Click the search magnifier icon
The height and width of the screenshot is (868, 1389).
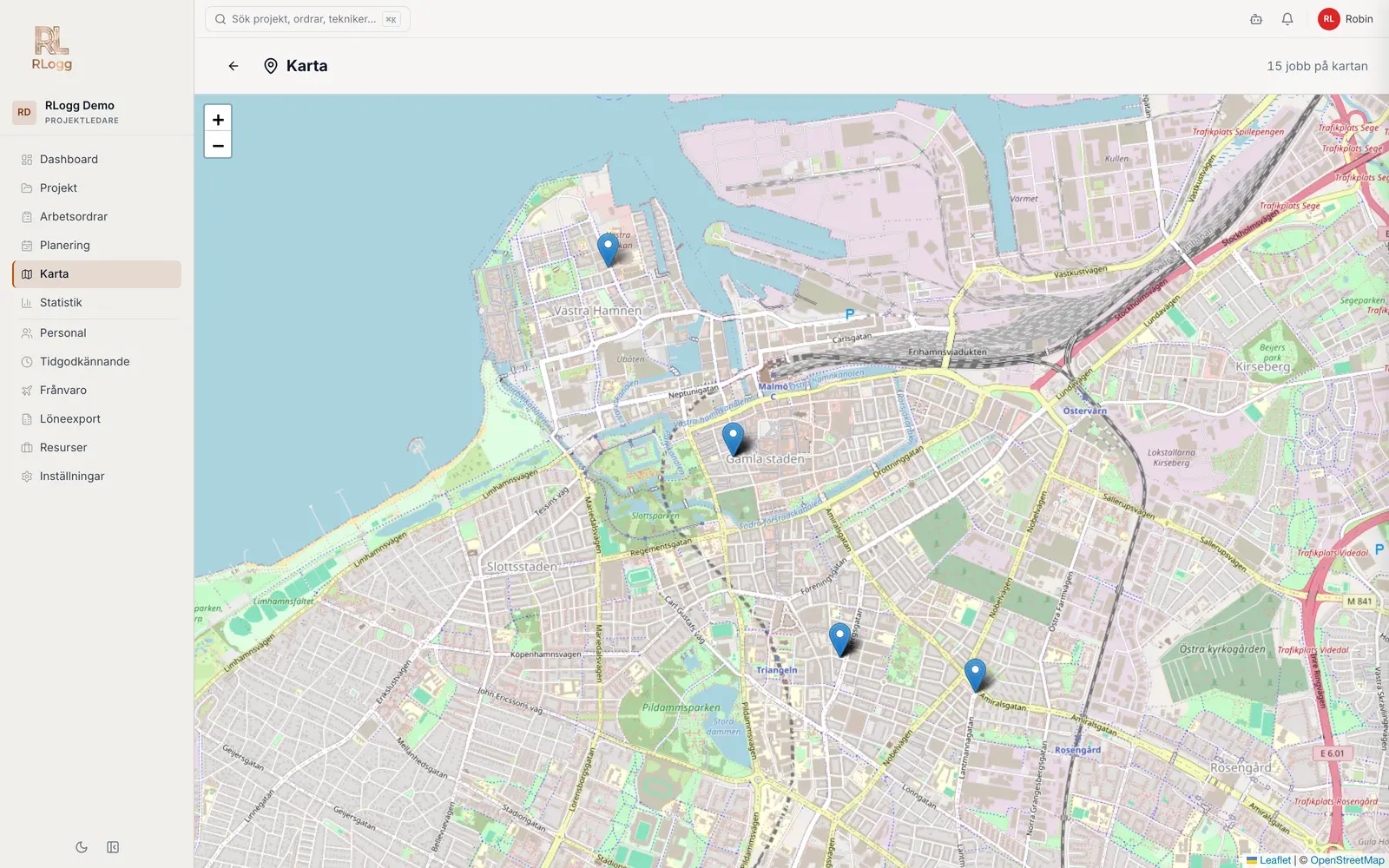pyautogui.click(x=221, y=19)
